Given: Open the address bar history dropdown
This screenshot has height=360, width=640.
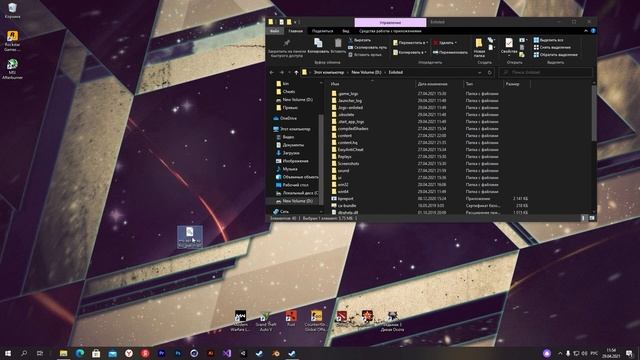Looking at the screenshot, I should coord(480,72).
